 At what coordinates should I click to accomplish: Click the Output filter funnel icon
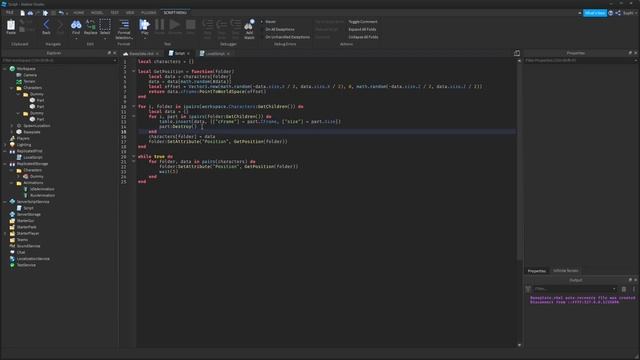pyautogui.click(x=528, y=289)
